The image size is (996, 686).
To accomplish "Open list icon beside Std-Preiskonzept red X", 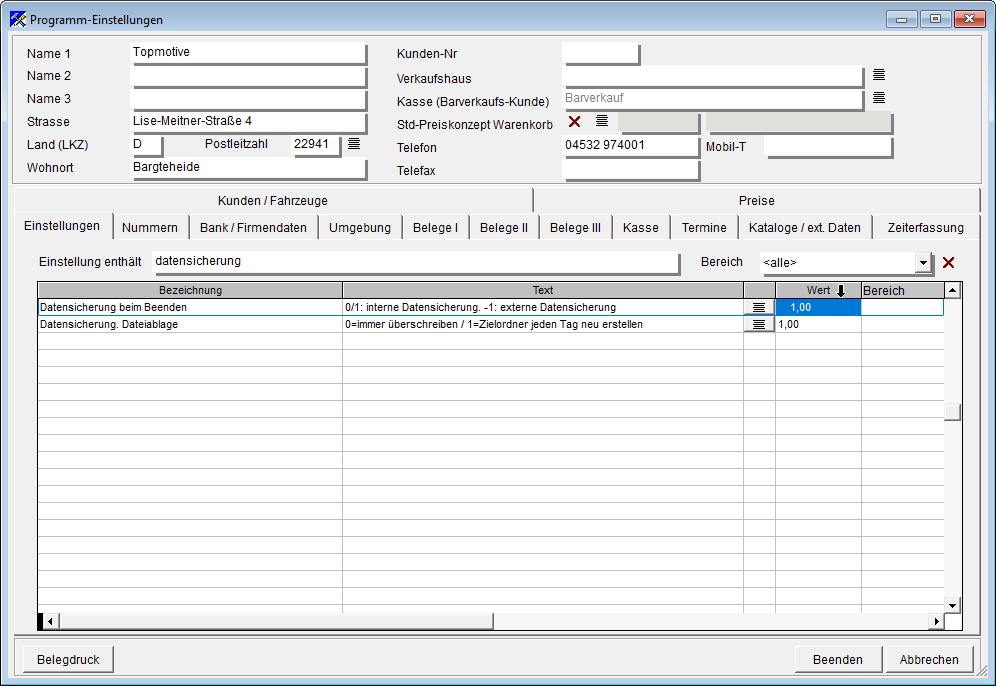I will click(x=602, y=121).
